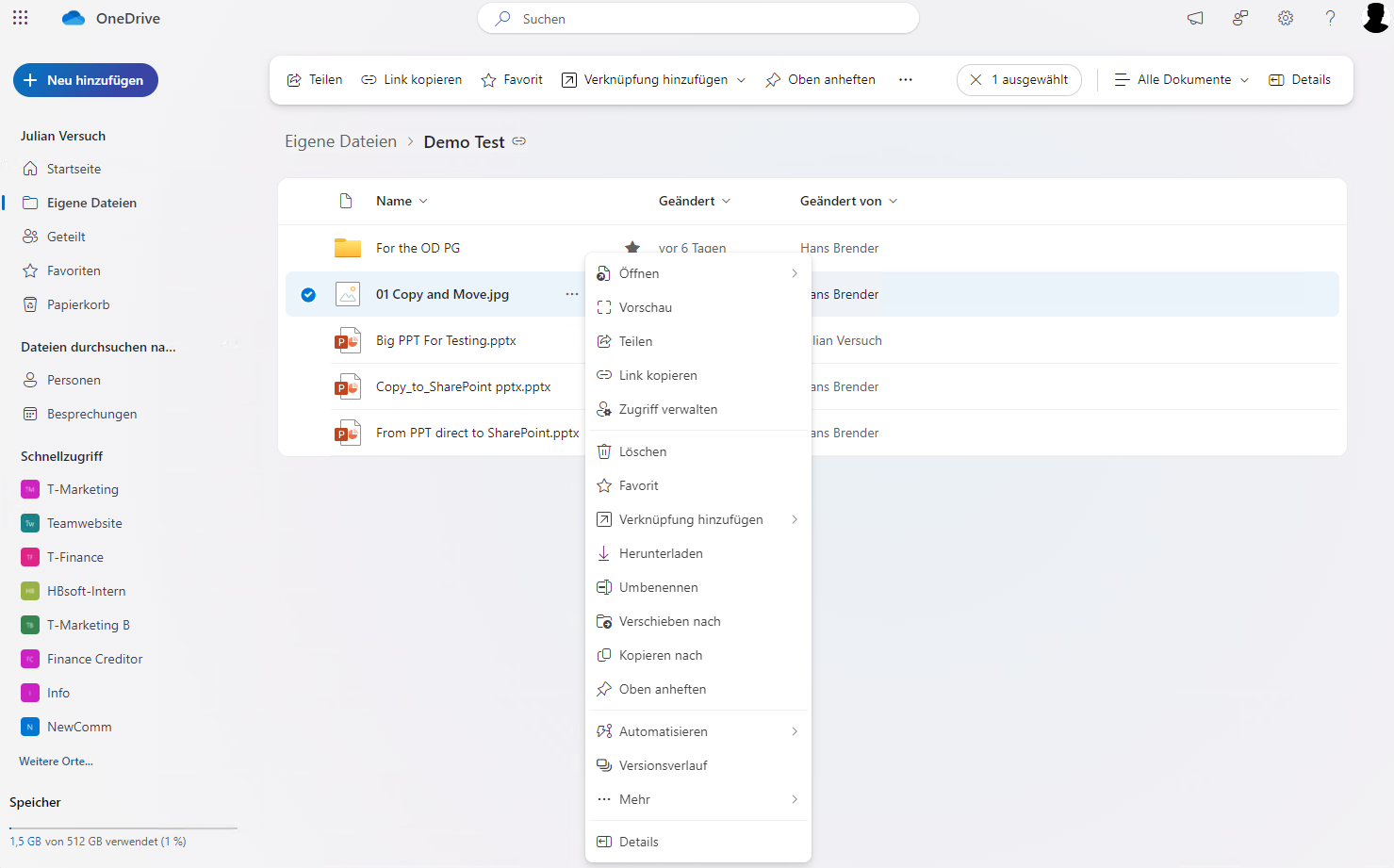Click the more options ellipsis in toolbar

pos(905,80)
